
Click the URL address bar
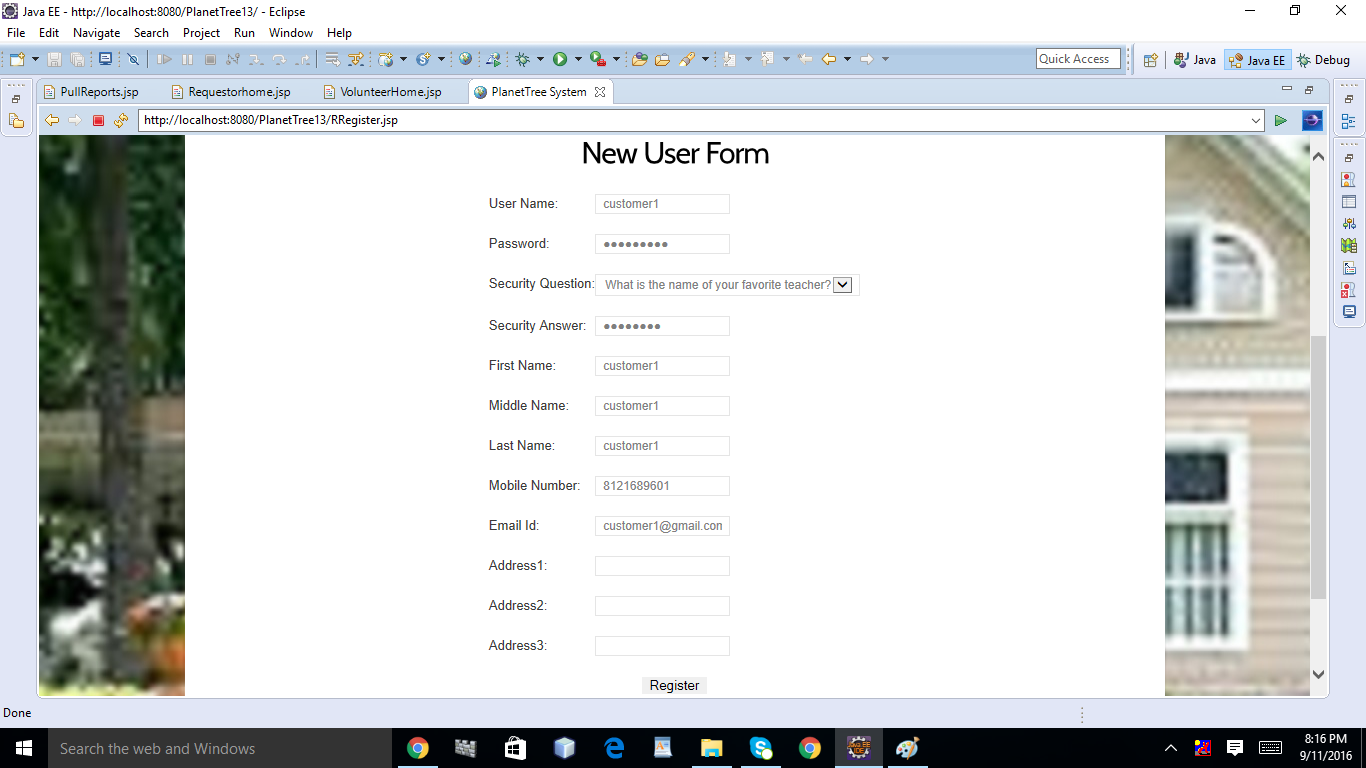click(x=702, y=120)
